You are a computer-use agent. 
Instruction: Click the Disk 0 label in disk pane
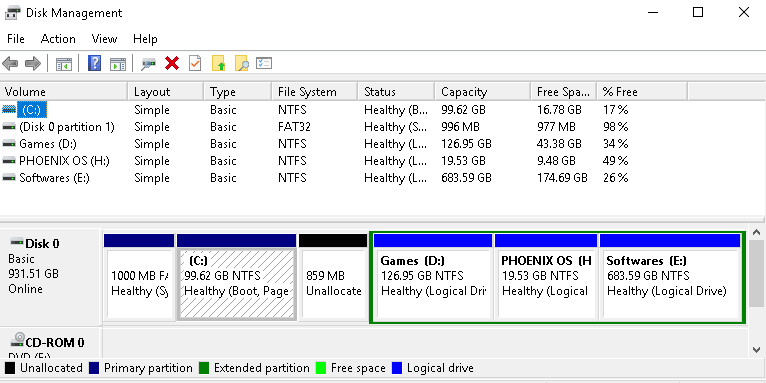[x=42, y=243]
